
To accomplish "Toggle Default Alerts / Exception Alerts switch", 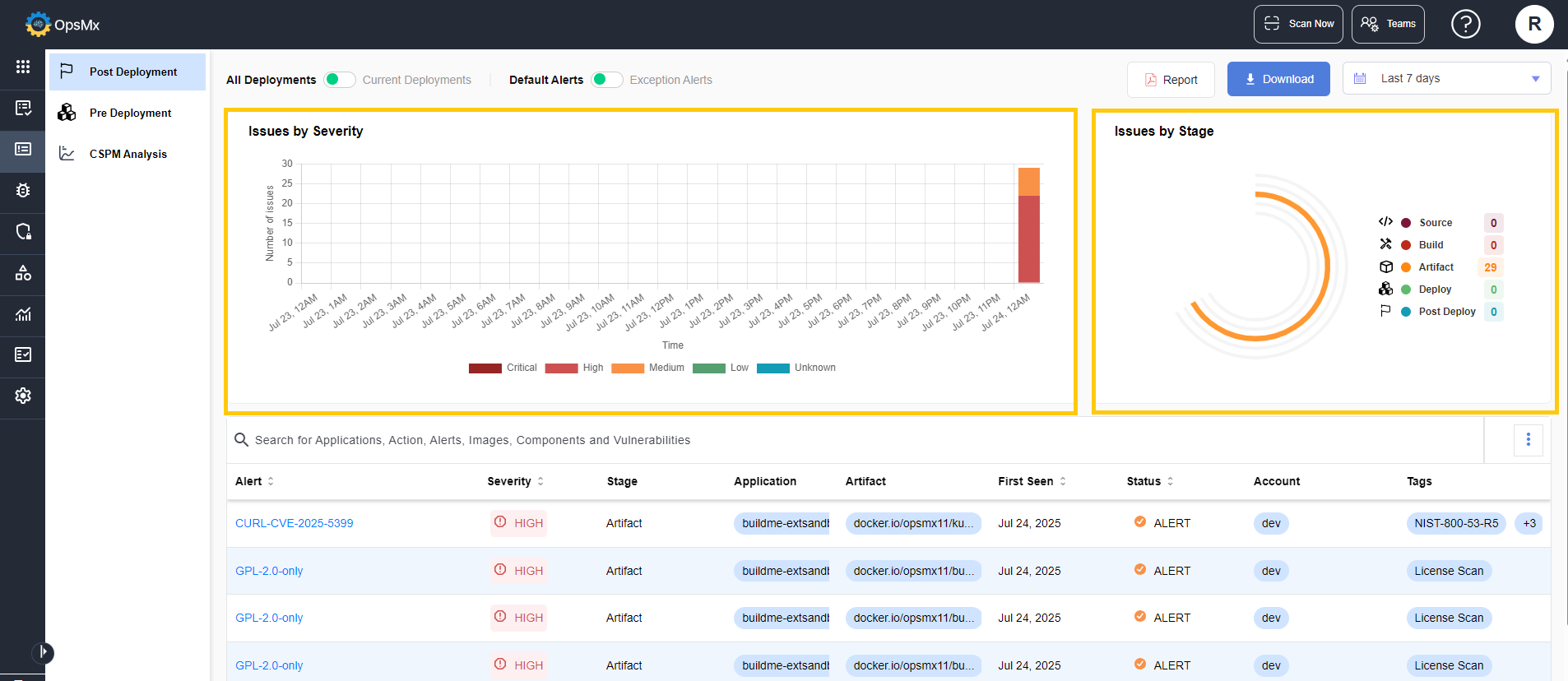I will click(x=607, y=80).
